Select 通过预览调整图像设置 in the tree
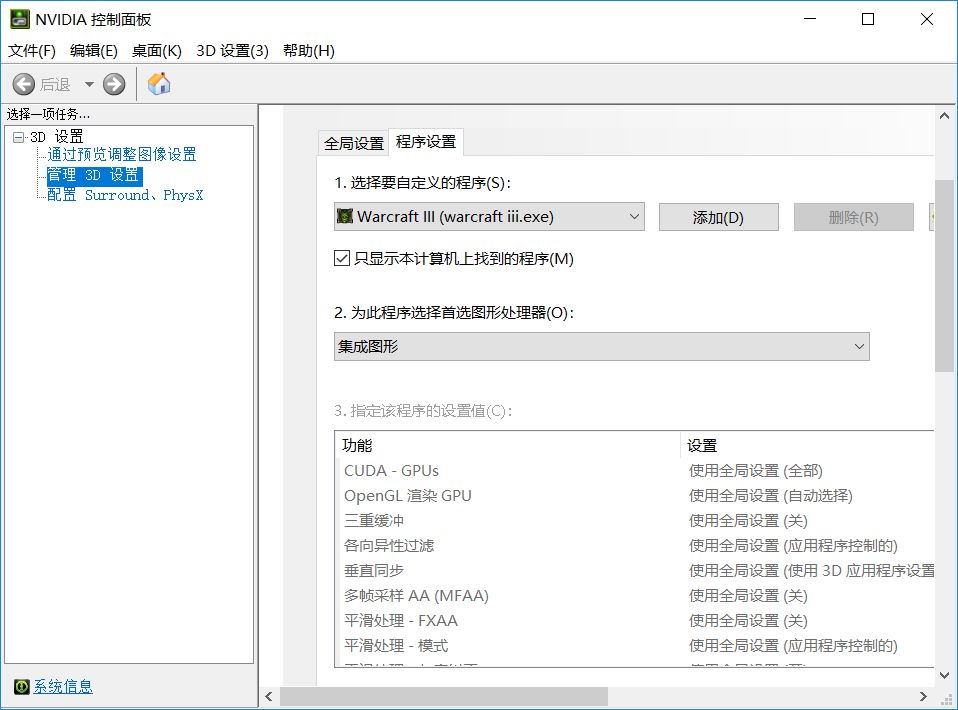 click(122, 154)
